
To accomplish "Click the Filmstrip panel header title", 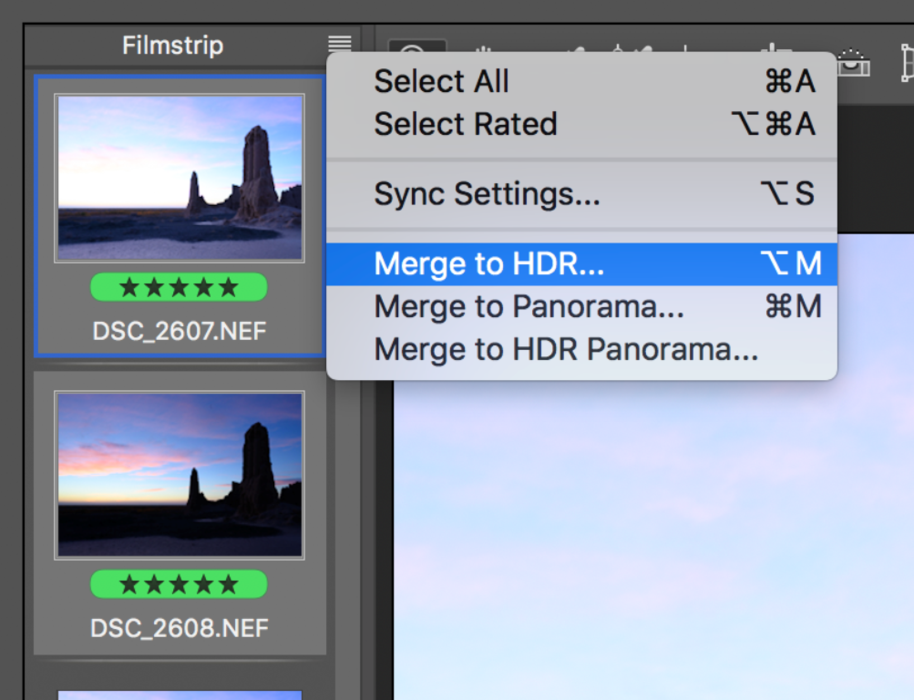I will tap(173, 46).
